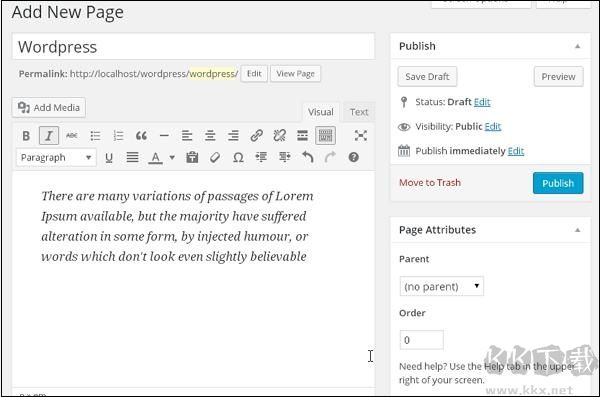Toggle the toolbar kitchen sink
Image resolution: width=600 pixels, height=397 pixels.
pos(326,136)
